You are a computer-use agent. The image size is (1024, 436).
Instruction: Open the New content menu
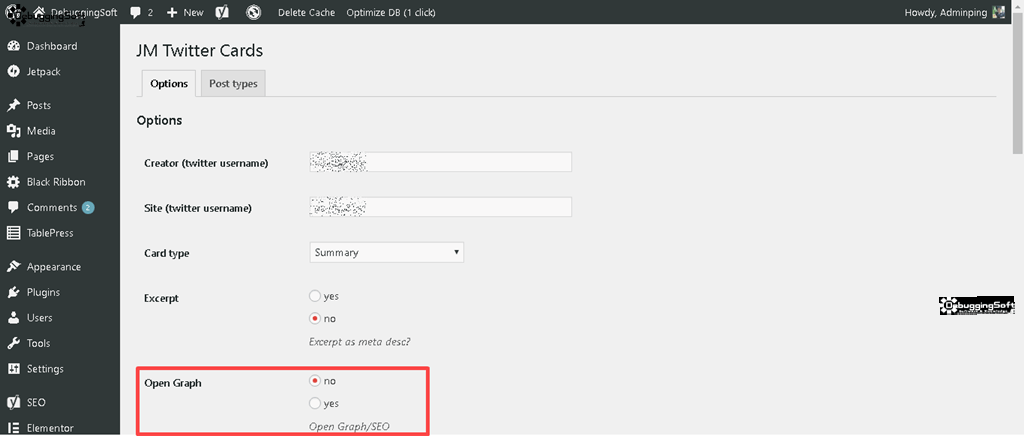(185, 12)
